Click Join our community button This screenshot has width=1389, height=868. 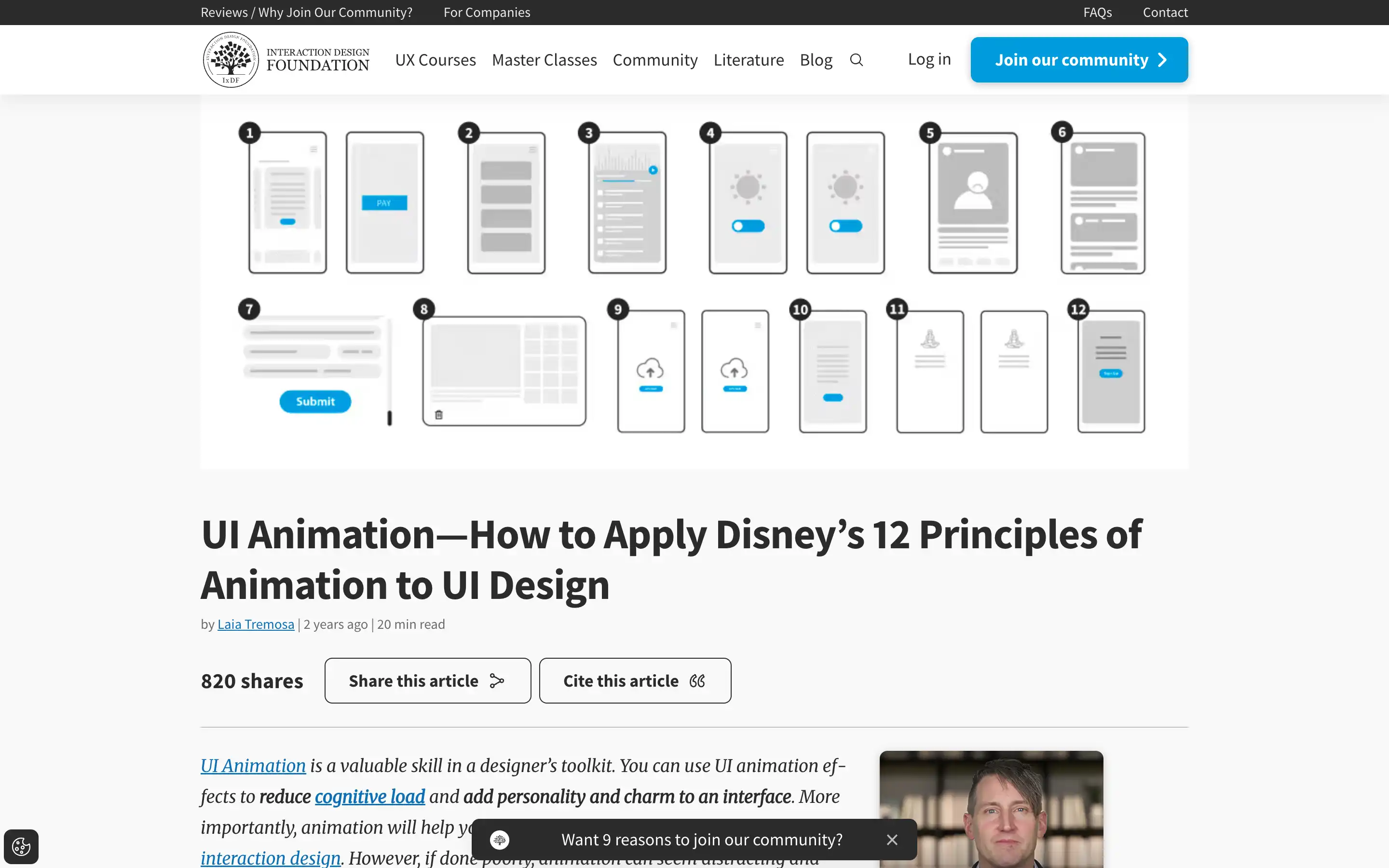coord(1079,60)
